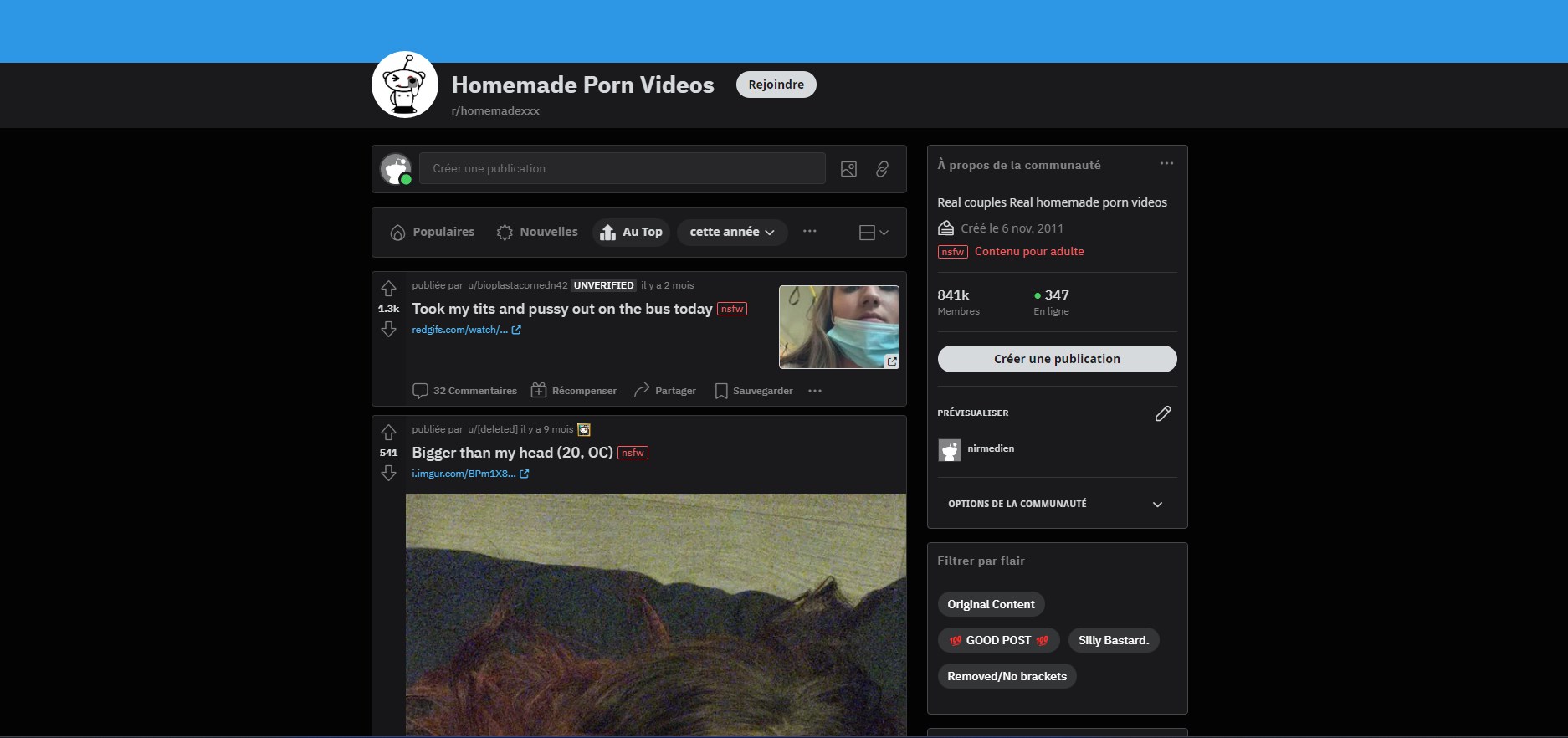Upvote the post with 1.3k votes
This screenshot has width=1568, height=738.
(x=388, y=289)
